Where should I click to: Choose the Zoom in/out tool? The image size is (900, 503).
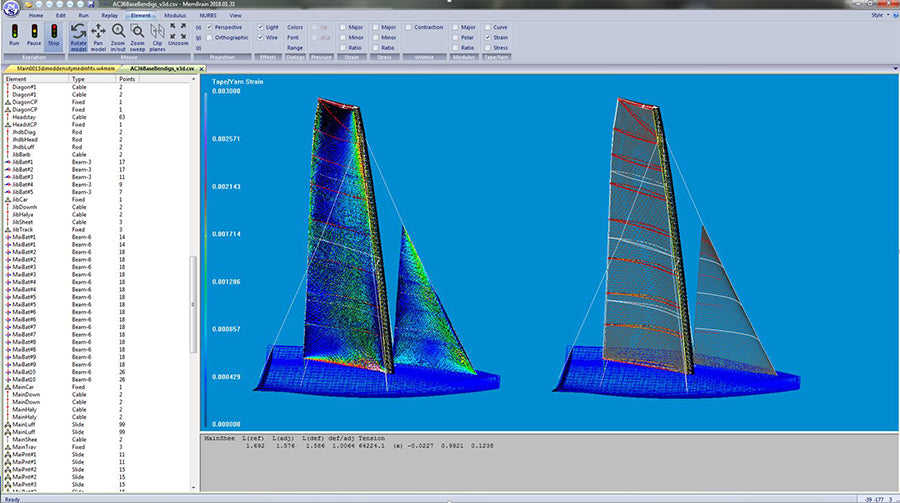pyautogui.click(x=118, y=31)
